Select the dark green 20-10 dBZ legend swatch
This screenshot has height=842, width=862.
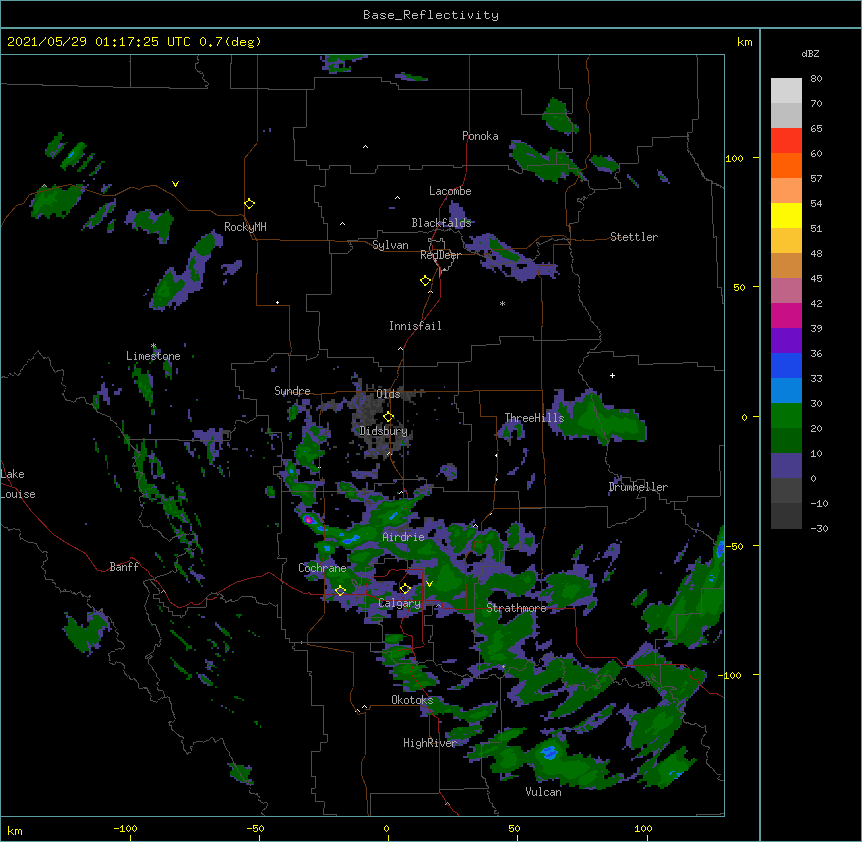(x=786, y=440)
